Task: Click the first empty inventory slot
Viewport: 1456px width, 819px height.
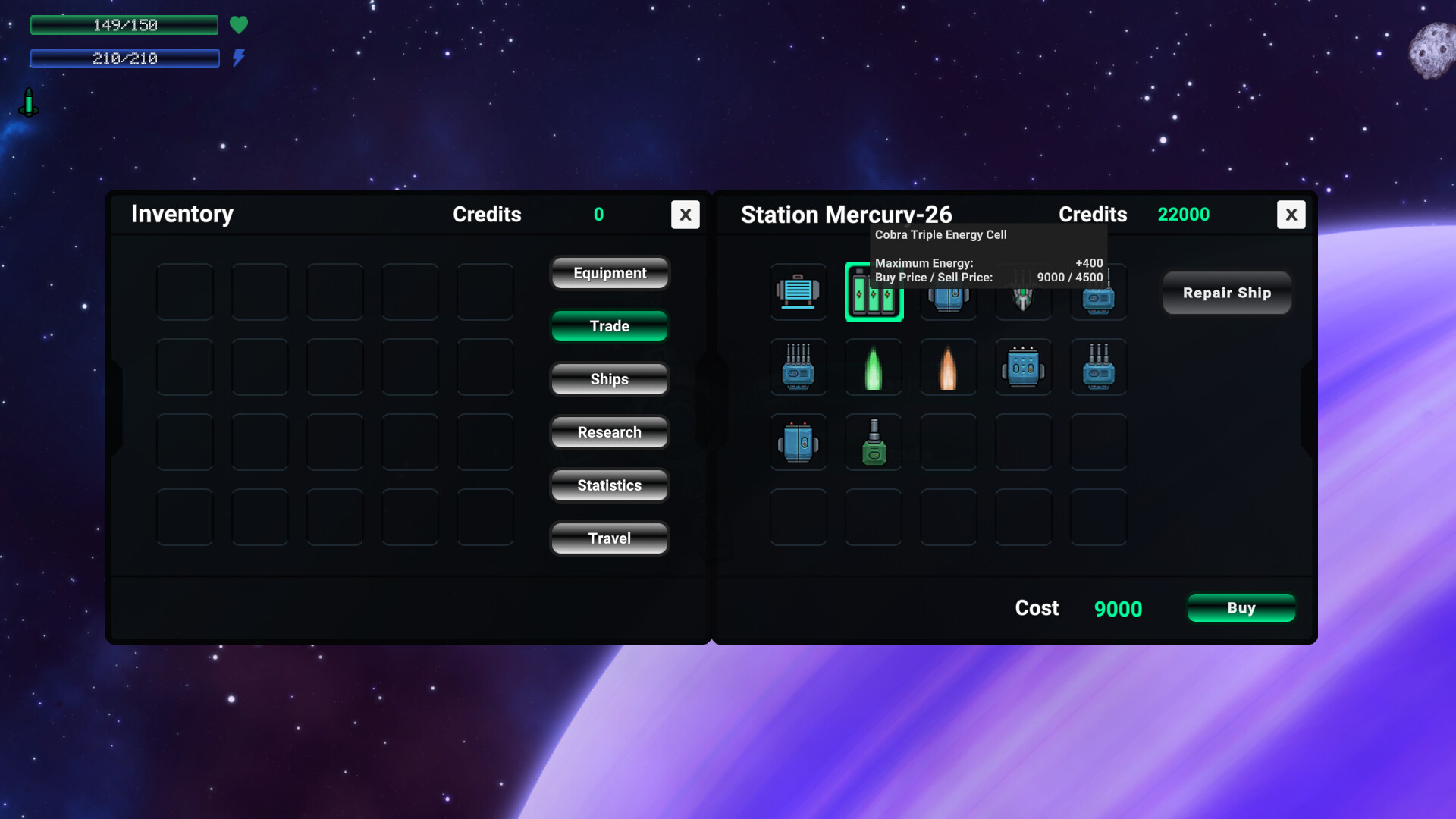Action: click(185, 292)
